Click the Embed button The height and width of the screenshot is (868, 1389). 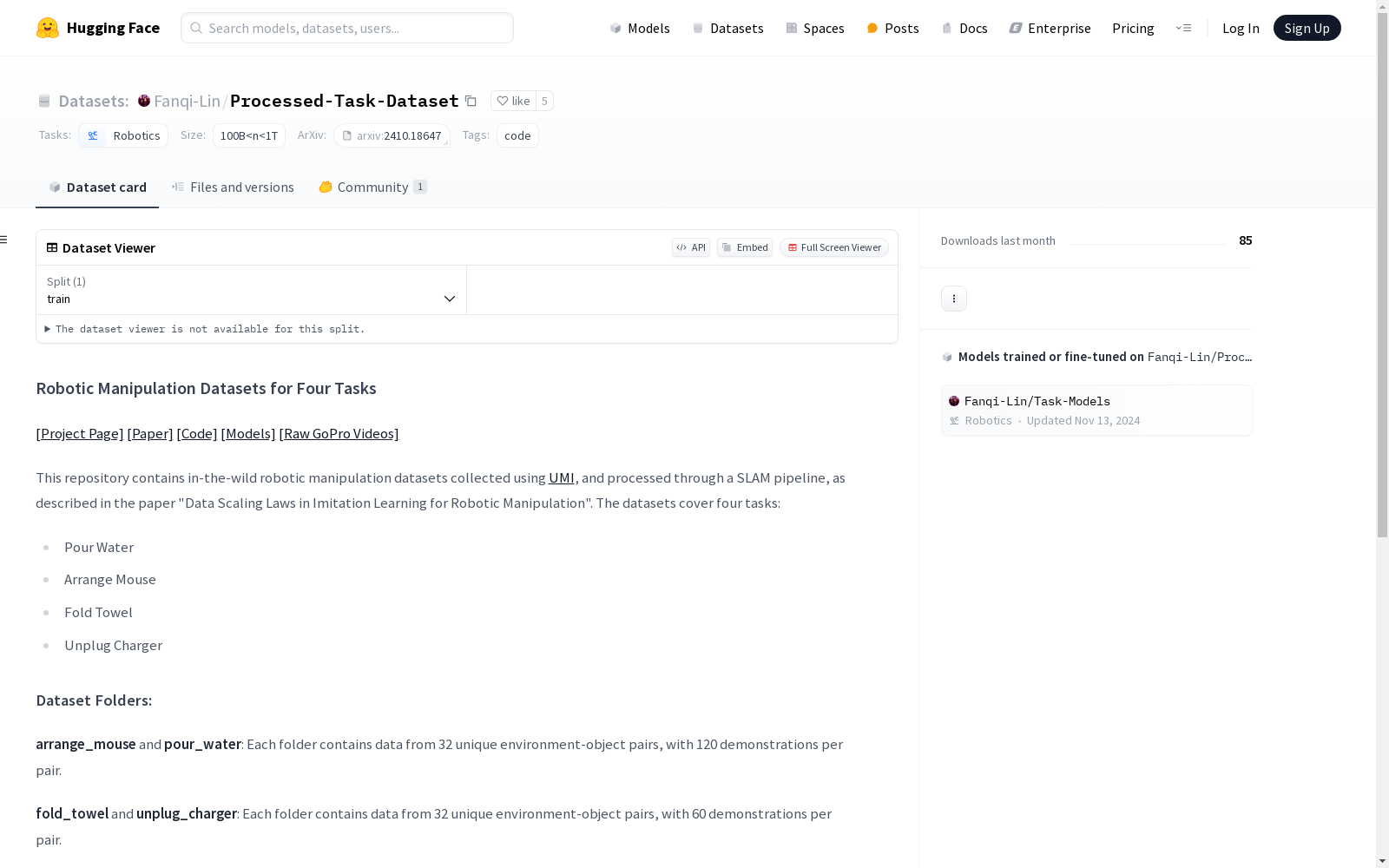coord(745,247)
